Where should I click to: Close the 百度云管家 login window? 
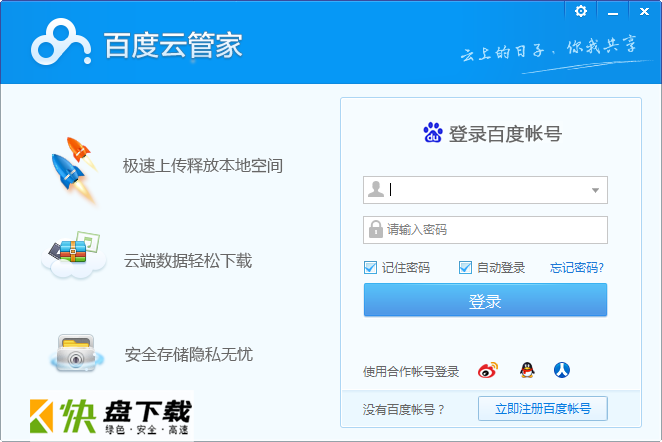[x=644, y=11]
